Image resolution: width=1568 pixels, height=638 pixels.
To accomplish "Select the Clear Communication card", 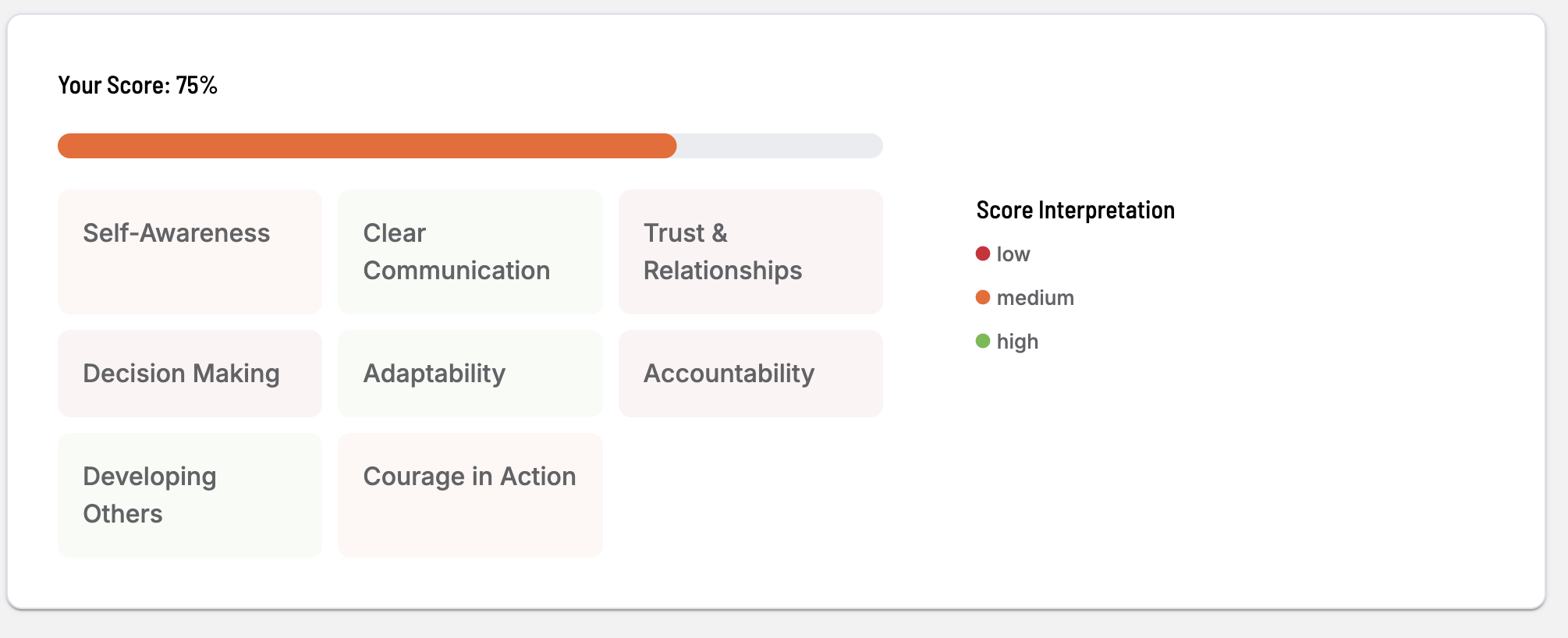I will [x=470, y=251].
